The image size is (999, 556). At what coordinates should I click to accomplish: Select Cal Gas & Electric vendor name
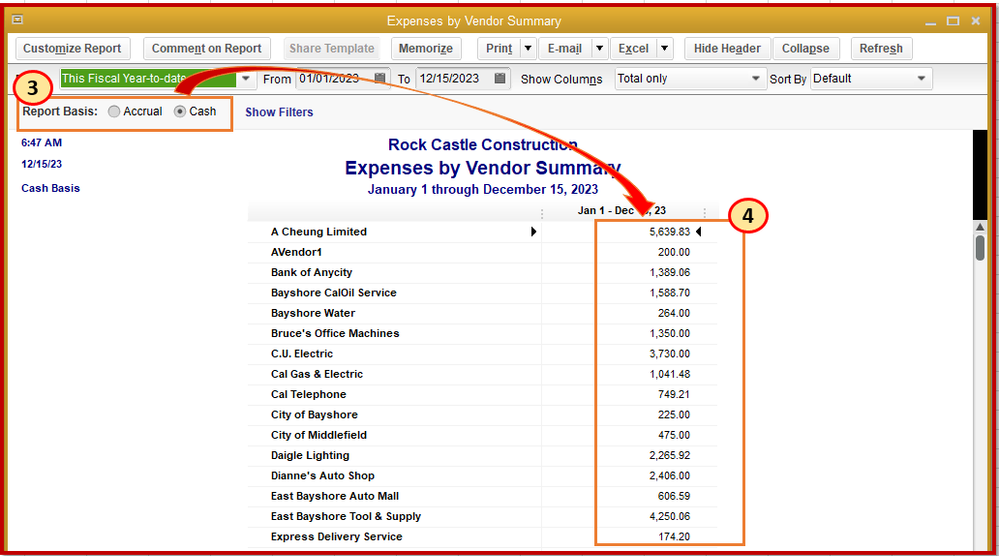click(x=317, y=374)
